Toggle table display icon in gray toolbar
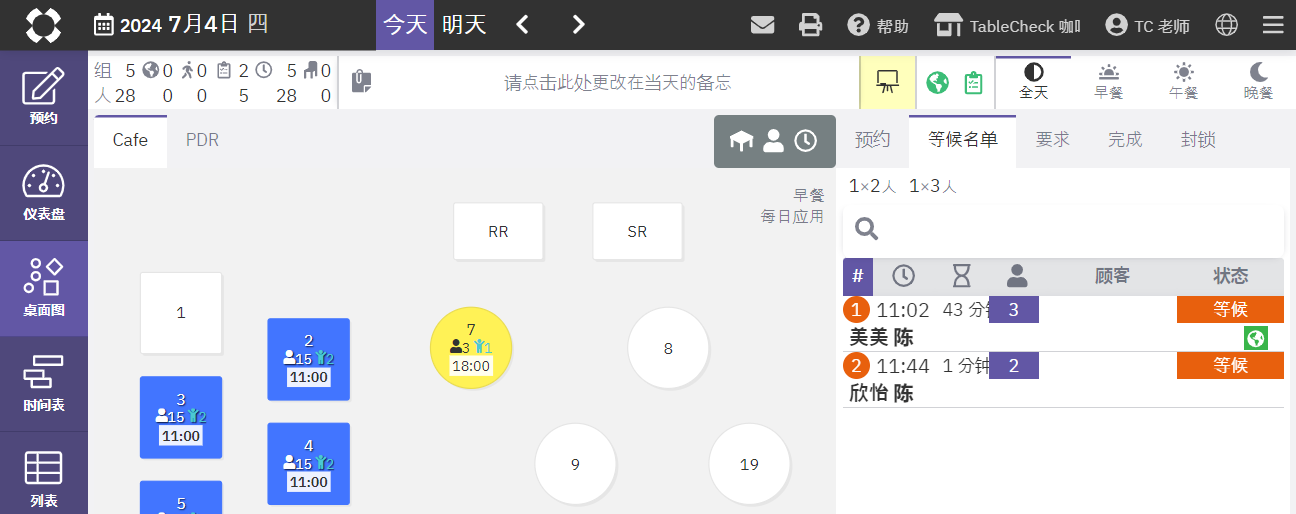This screenshot has width=1296, height=514. pos(741,141)
